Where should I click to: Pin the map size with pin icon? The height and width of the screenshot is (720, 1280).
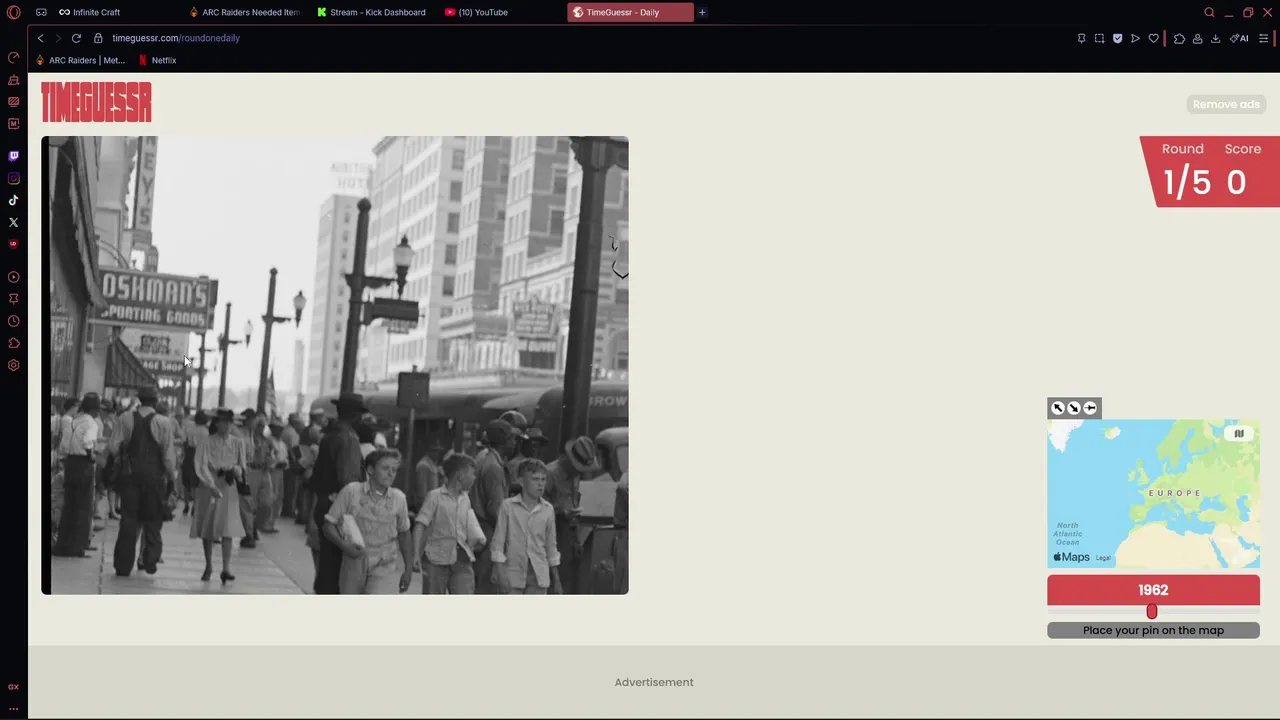(1090, 408)
